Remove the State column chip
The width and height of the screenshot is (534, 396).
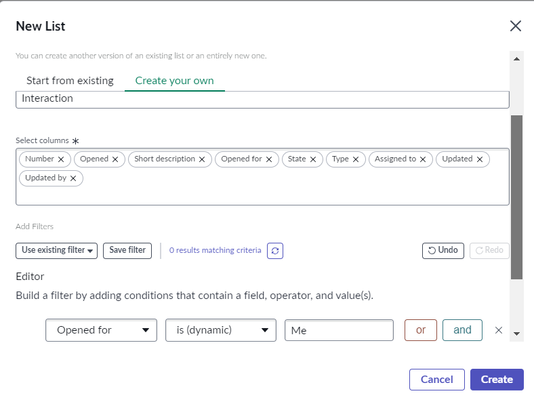click(x=313, y=159)
